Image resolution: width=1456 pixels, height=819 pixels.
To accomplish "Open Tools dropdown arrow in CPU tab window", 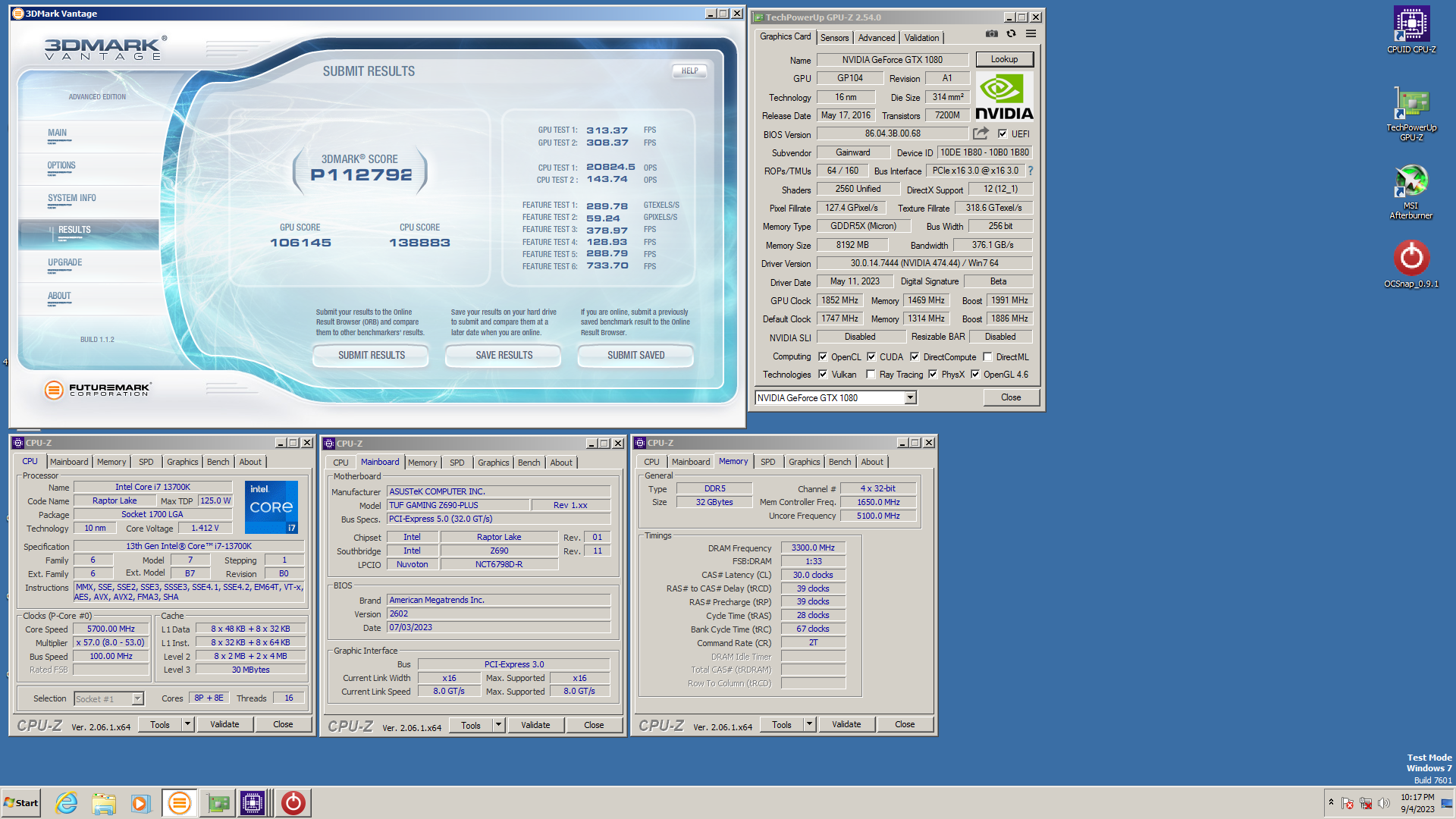I will [187, 724].
